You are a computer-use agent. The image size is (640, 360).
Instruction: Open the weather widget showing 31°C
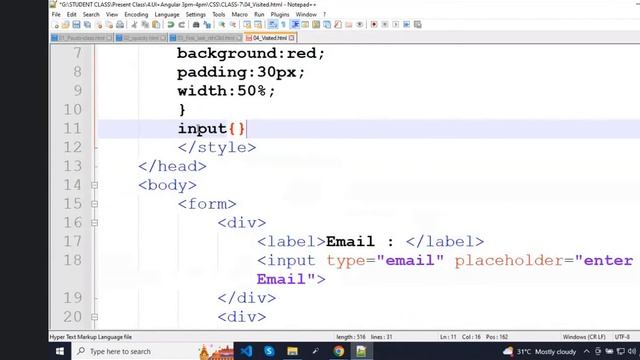[x=539, y=351]
